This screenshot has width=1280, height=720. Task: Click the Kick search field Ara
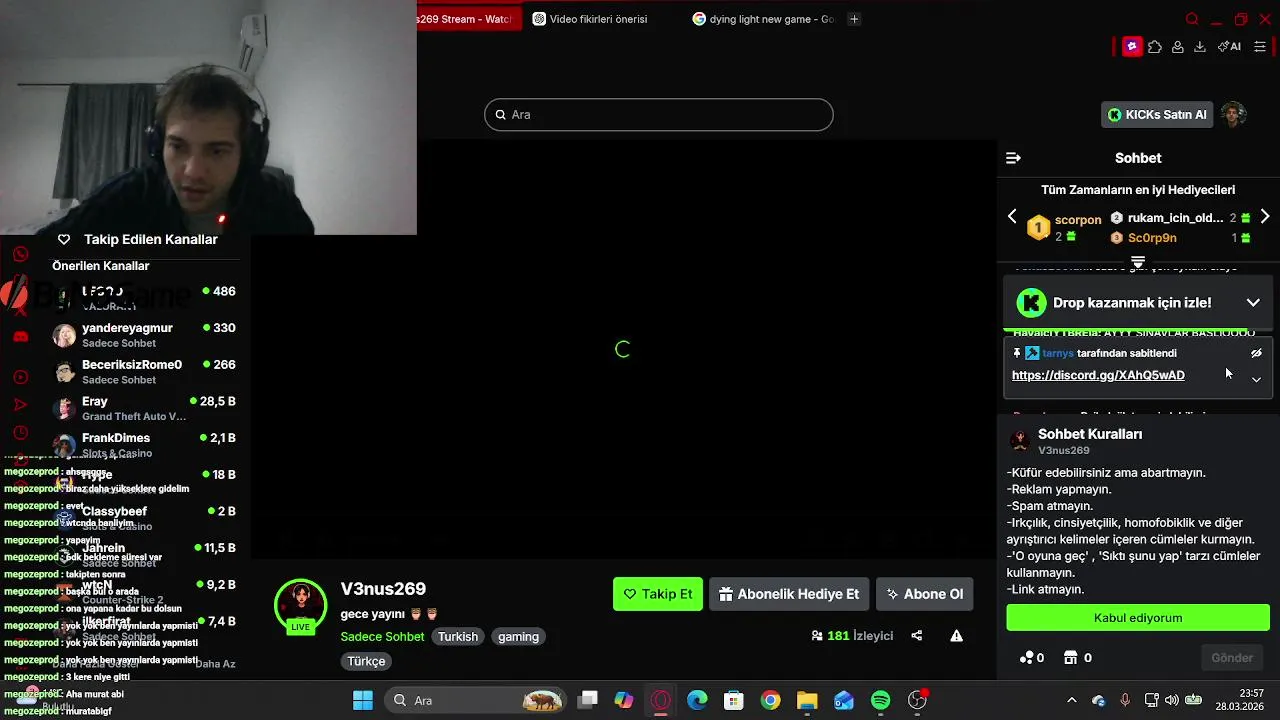tap(659, 114)
